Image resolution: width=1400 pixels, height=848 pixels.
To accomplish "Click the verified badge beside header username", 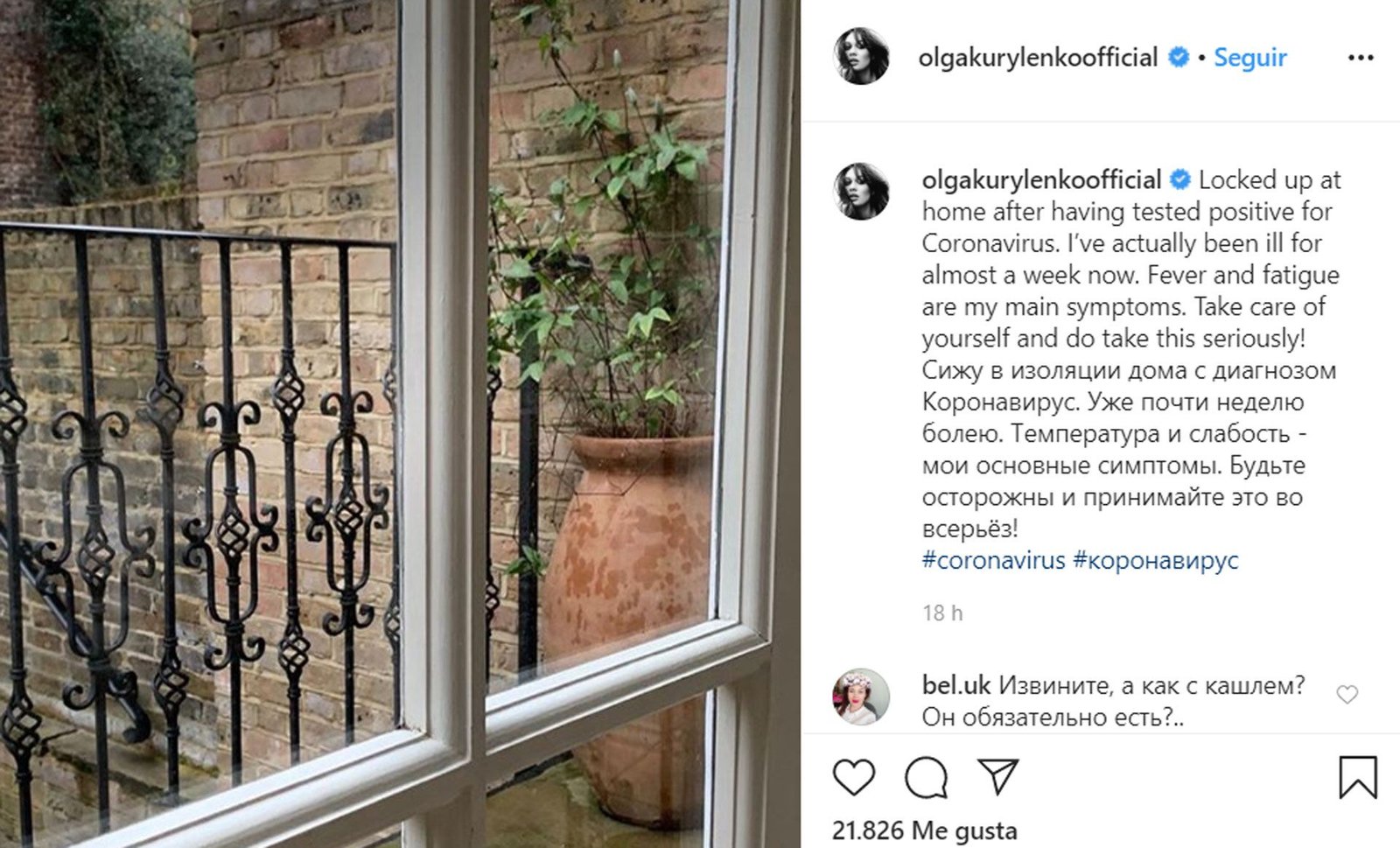I will 1179,58.
